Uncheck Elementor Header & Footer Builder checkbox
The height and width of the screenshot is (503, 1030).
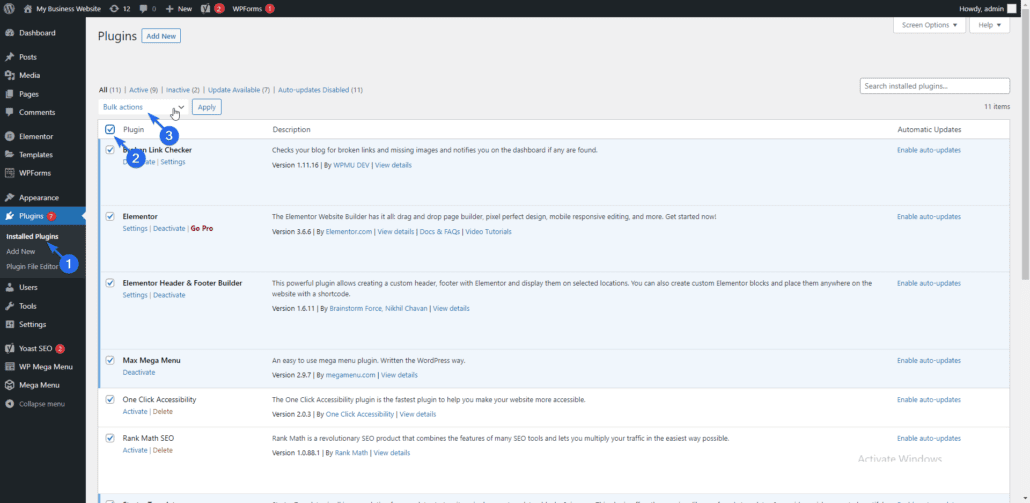(110, 283)
